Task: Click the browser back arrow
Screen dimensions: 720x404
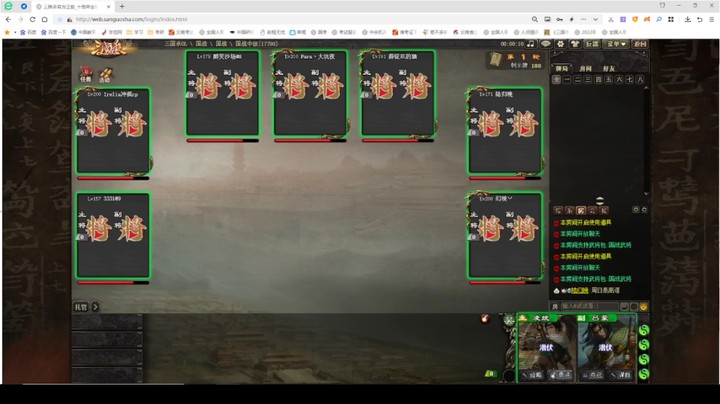Action: (x=8, y=19)
